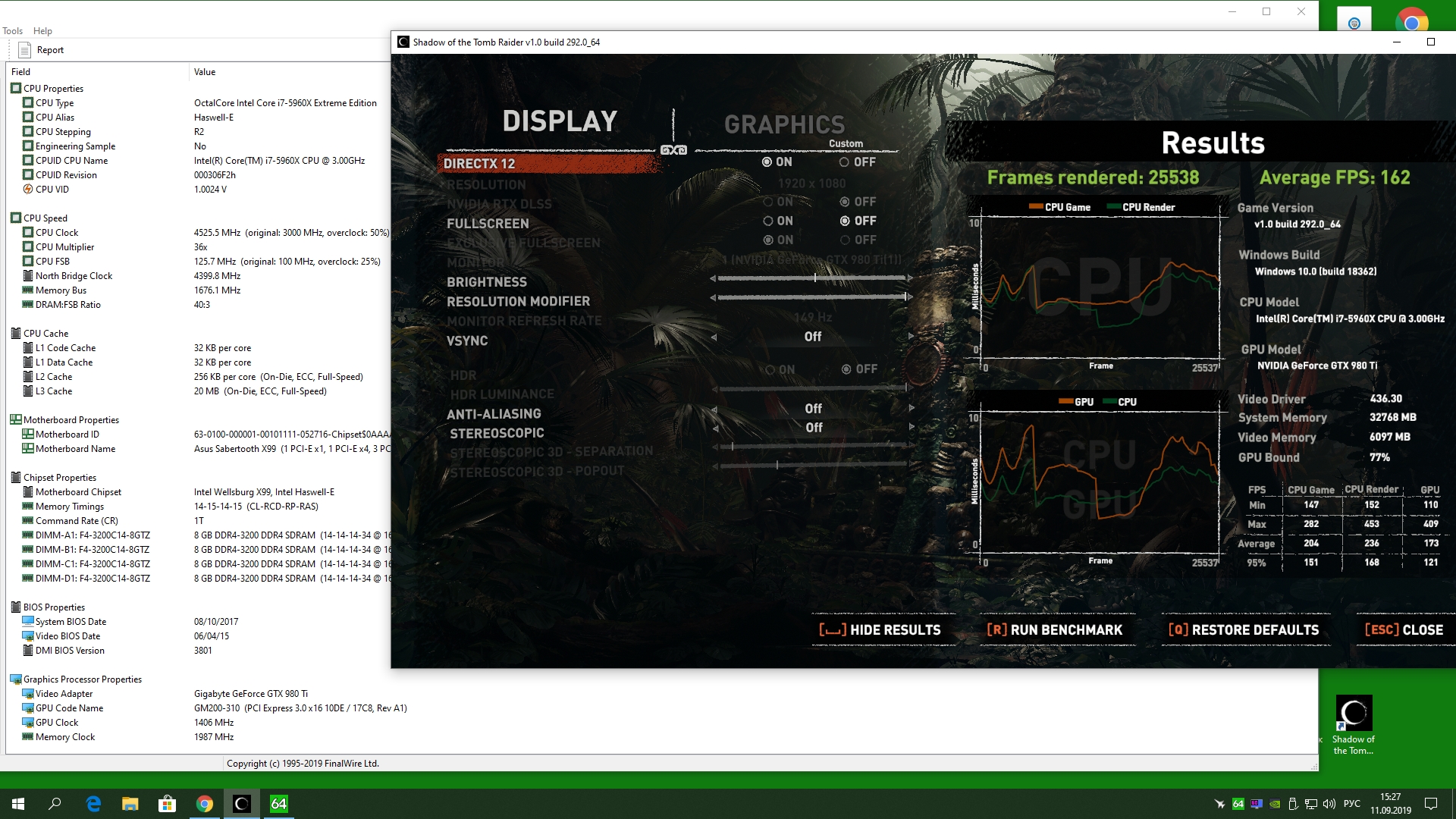Image resolution: width=1456 pixels, height=819 pixels.
Task: Change Anti-Aliasing with right arrow
Action: pos(911,408)
